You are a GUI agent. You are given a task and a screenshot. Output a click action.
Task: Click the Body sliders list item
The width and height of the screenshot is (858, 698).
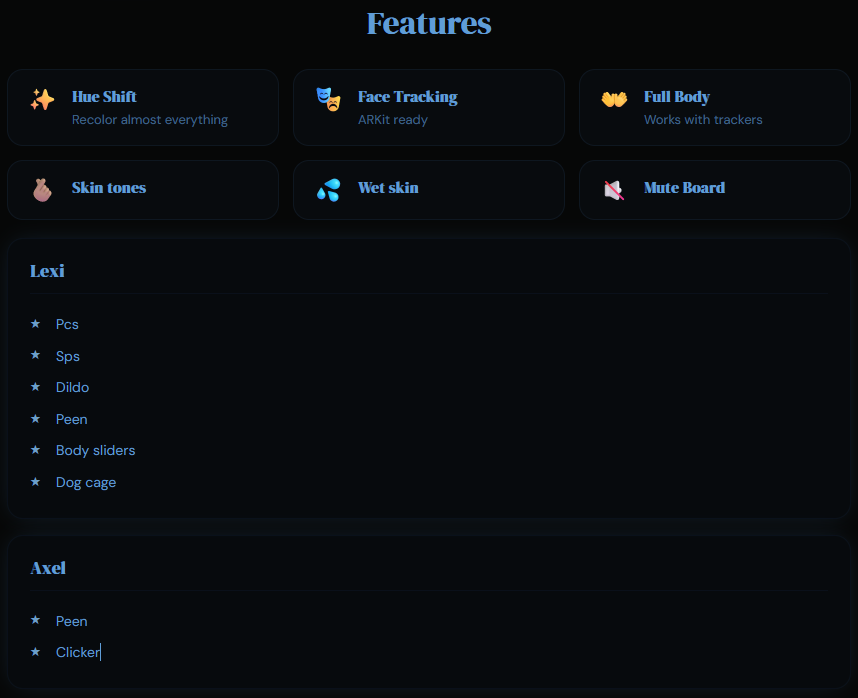click(96, 451)
